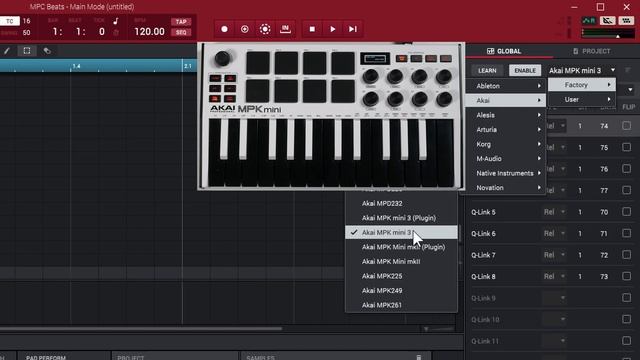The height and width of the screenshot is (360, 640).
Task: Open the PAD PERFORM tab at bottom
Action: tap(46, 358)
